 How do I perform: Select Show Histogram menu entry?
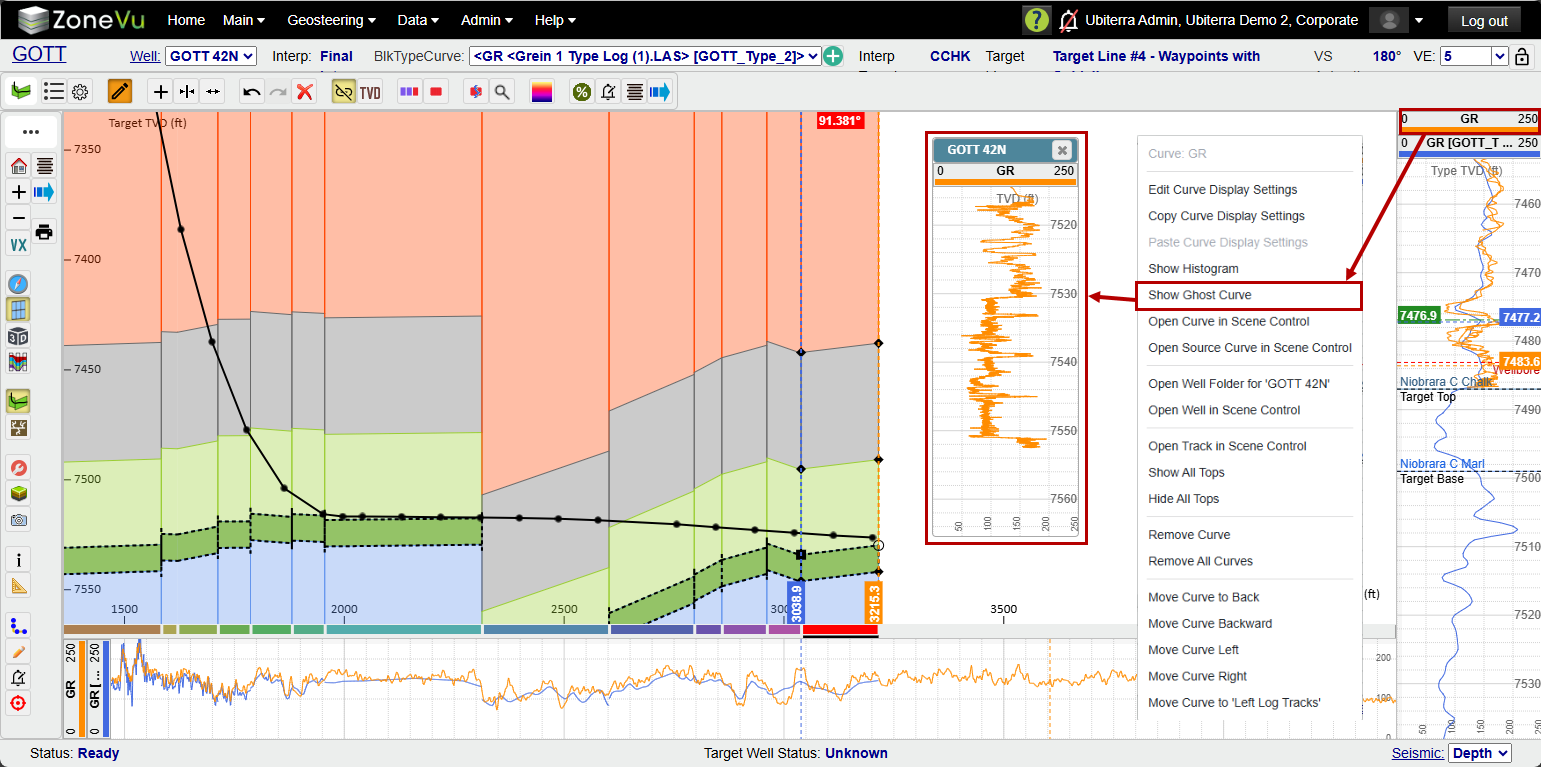1193,269
